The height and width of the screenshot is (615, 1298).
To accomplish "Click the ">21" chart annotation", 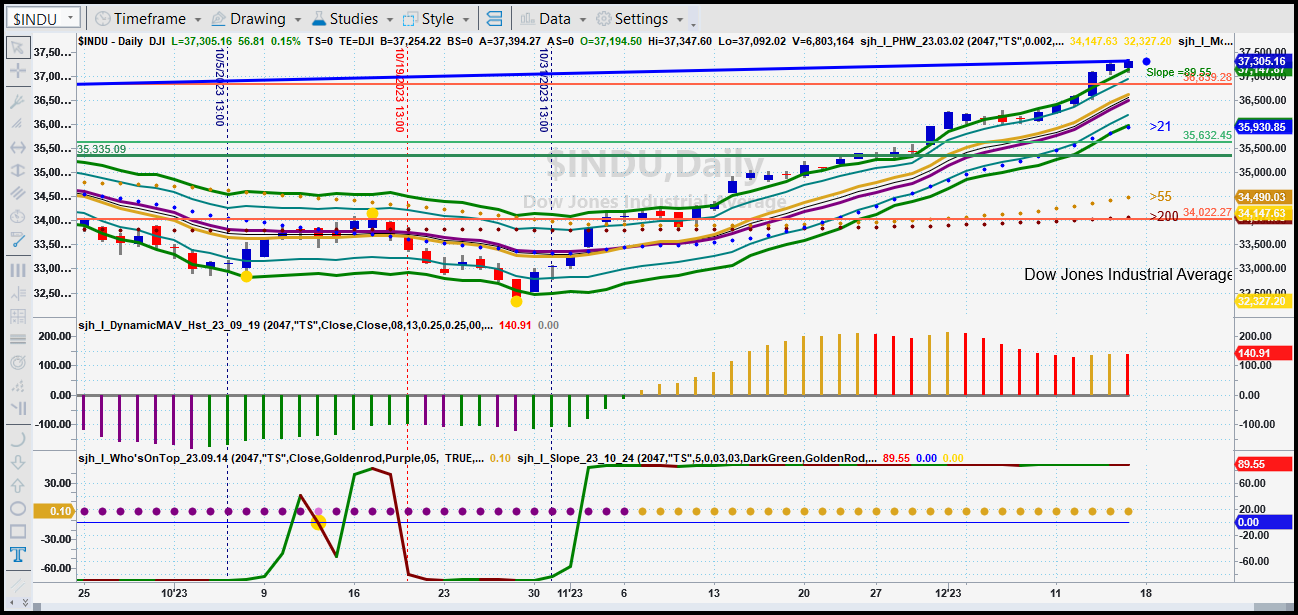I will [x=1160, y=127].
